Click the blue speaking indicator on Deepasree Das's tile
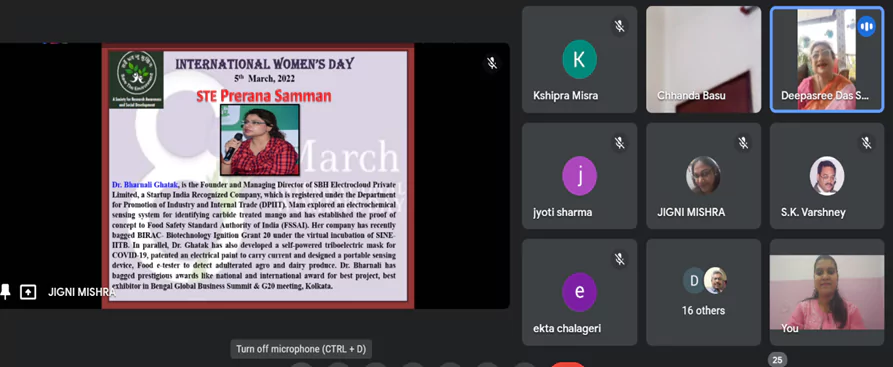The height and width of the screenshot is (367, 893). pos(866,26)
